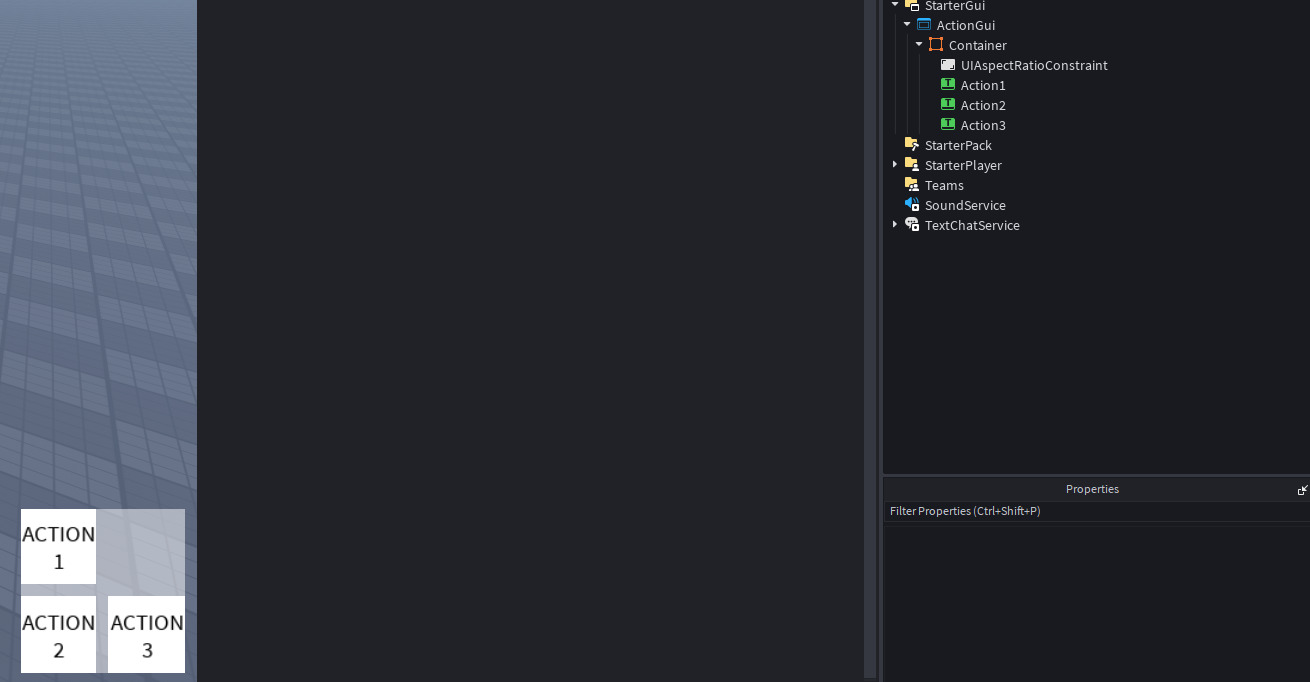Image resolution: width=1310 pixels, height=682 pixels.
Task: Select the StarterPlayer label in Explorer
Action: point(963,165)
